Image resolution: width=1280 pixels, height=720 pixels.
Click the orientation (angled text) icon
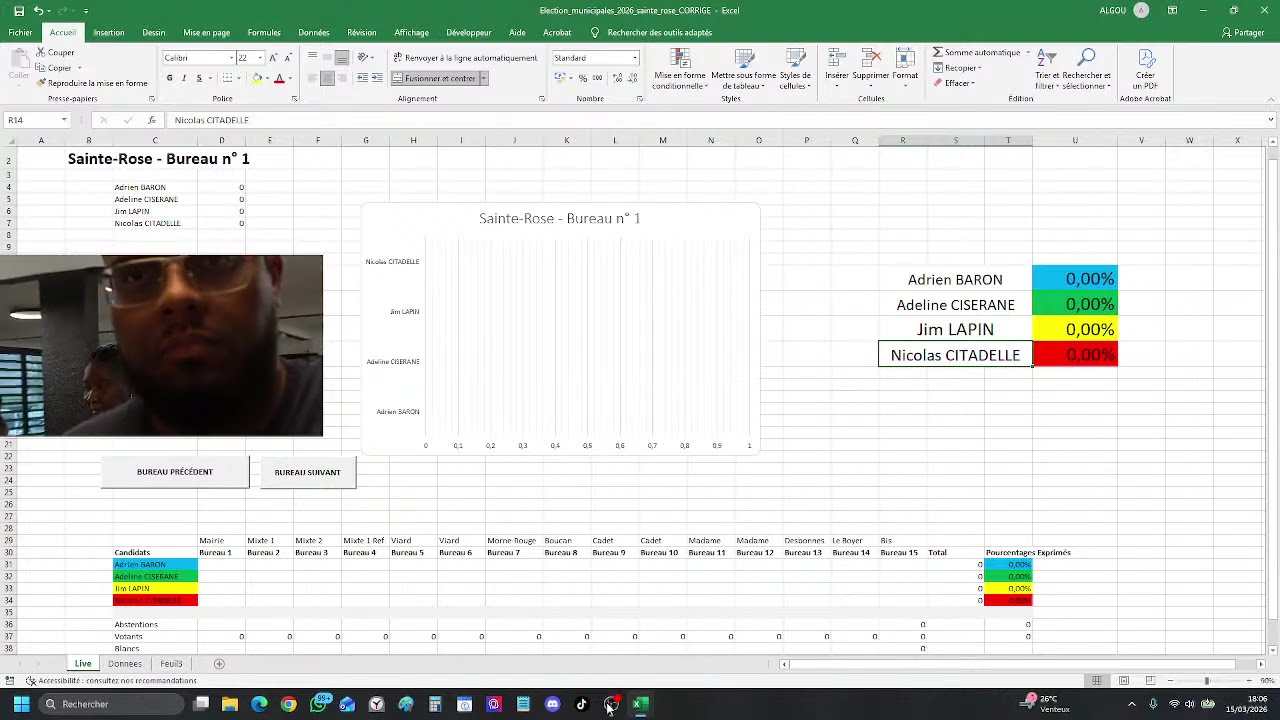364,58
